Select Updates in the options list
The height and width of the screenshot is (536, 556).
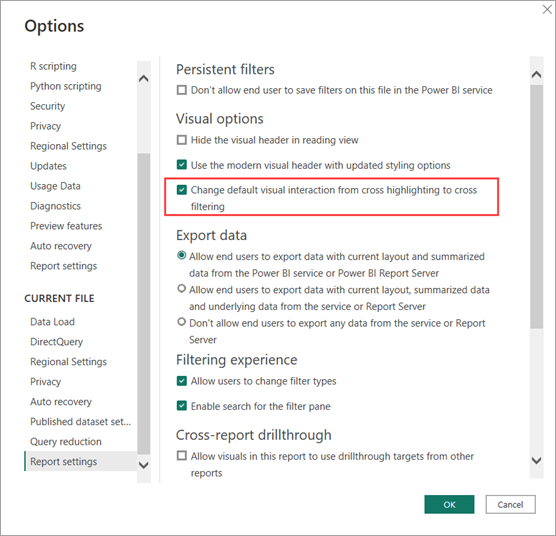coord(48,166)
